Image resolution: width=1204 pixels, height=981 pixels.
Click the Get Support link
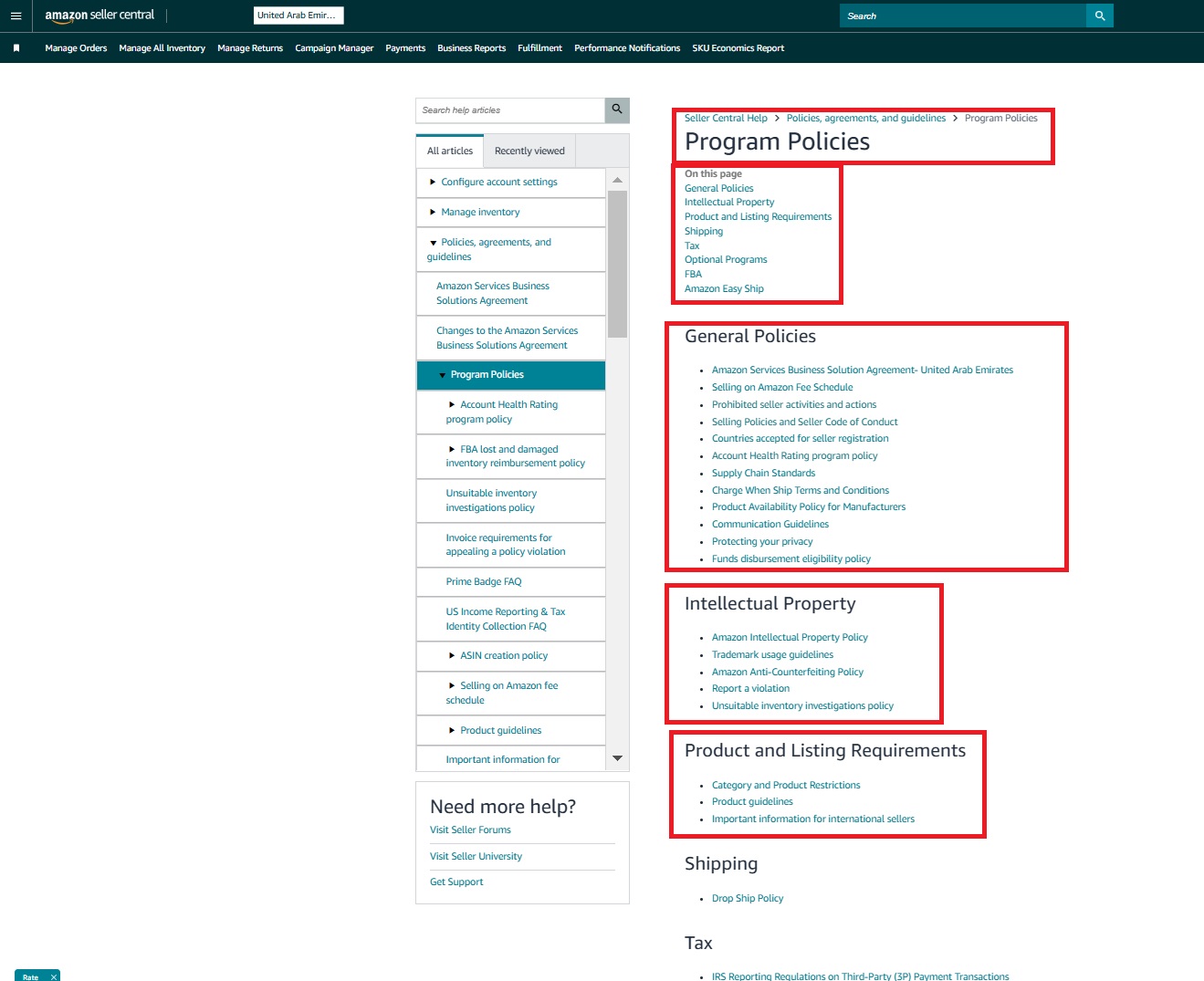click(456, 882)
